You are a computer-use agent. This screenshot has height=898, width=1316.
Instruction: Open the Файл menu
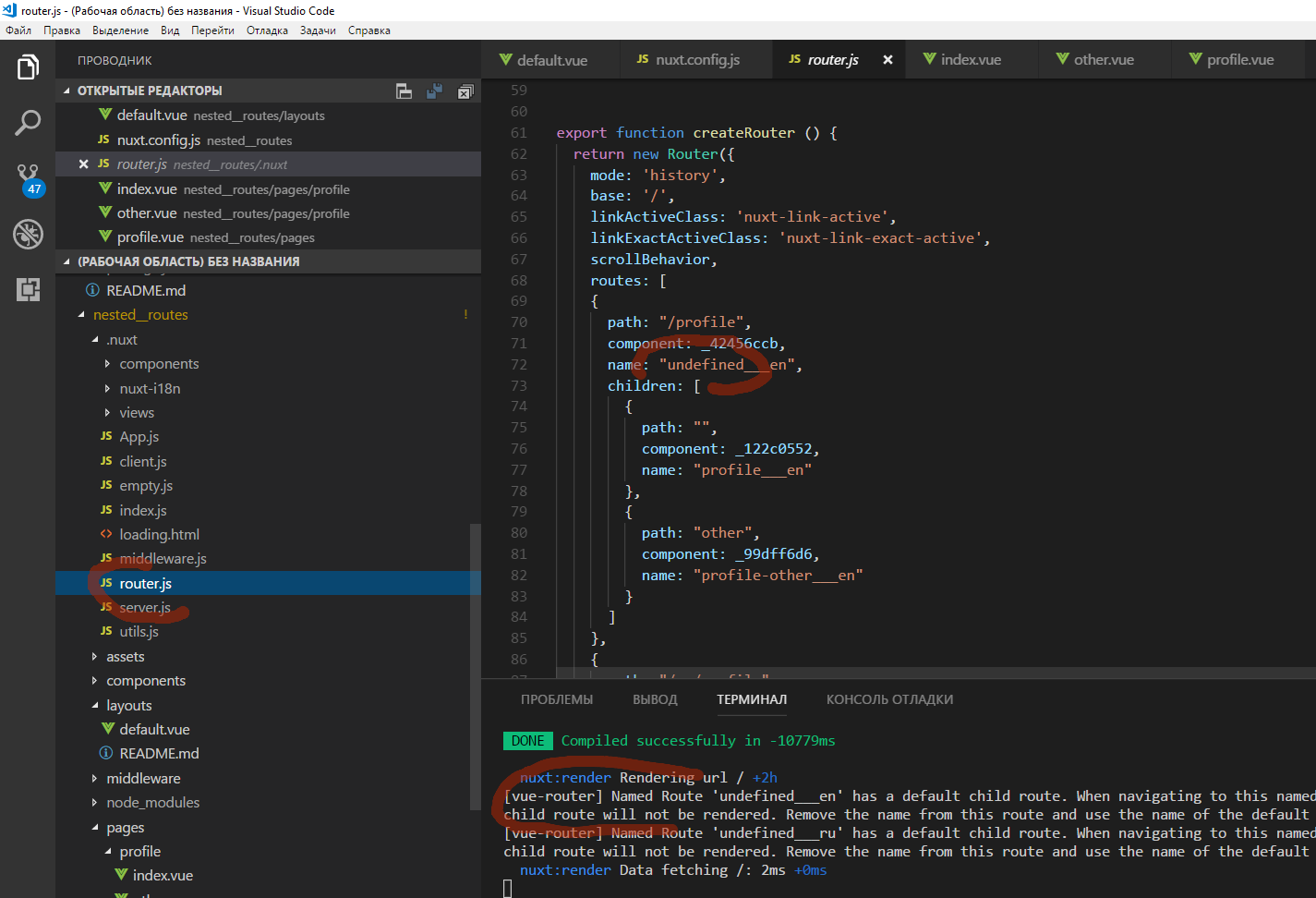[18, 30]
